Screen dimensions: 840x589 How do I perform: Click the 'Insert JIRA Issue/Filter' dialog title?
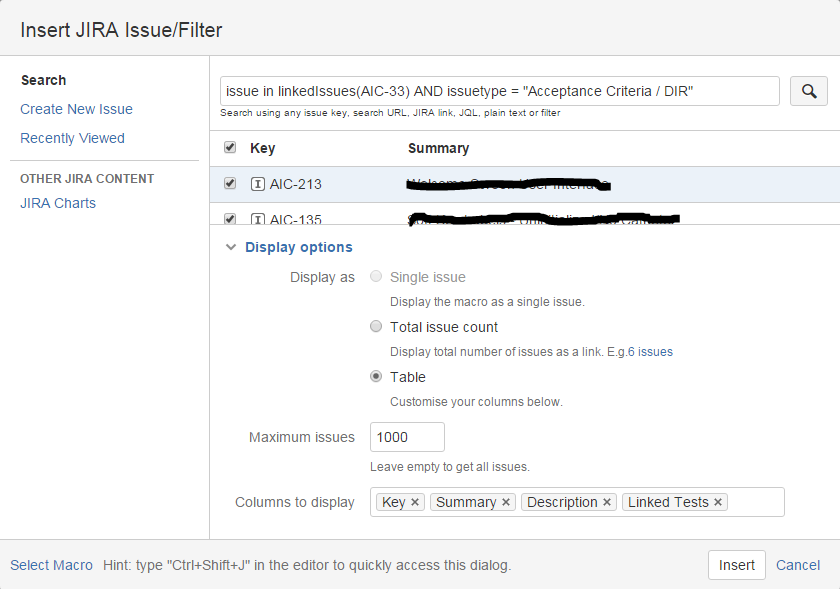pyautogui.click(x=121, y=30)
